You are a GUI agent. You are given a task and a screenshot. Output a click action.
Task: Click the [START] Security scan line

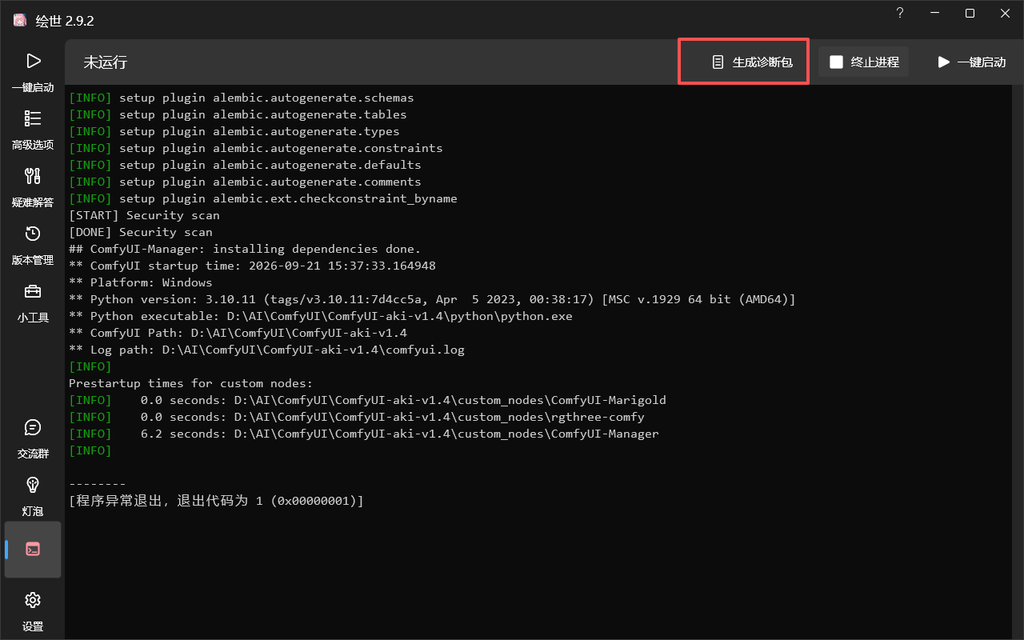(144, 216)
